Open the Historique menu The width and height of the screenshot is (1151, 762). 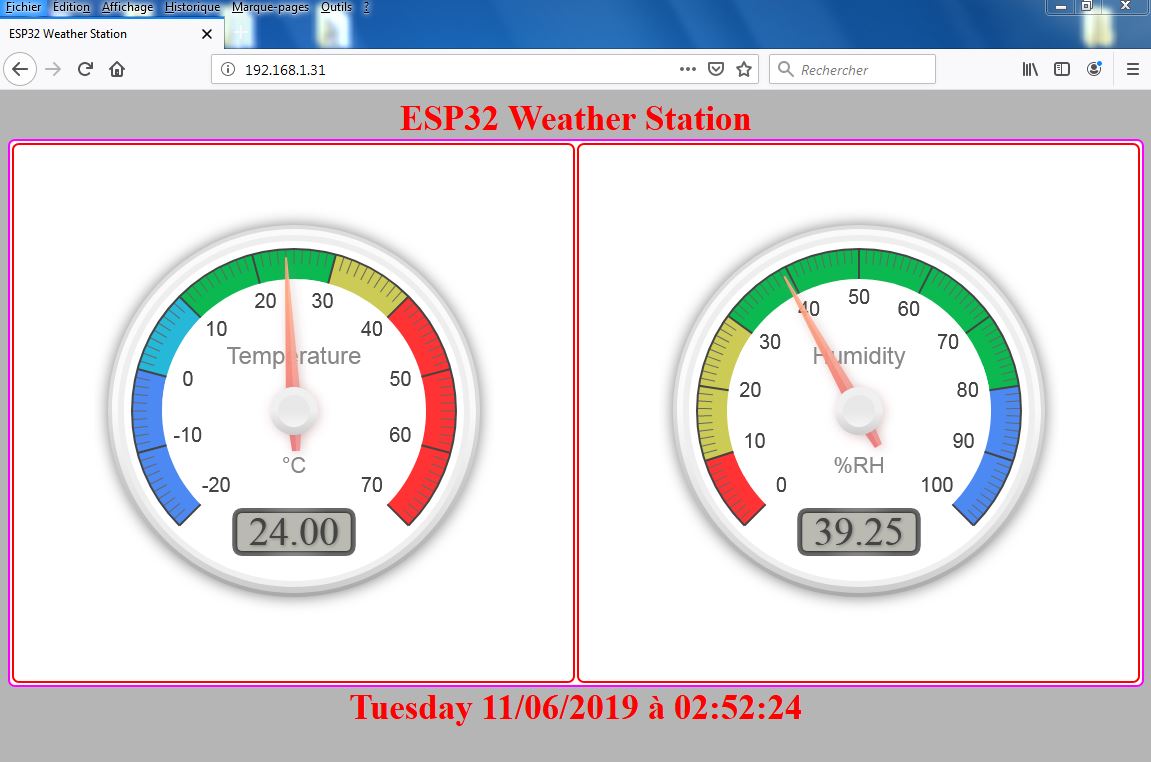(x=191, y=7)
